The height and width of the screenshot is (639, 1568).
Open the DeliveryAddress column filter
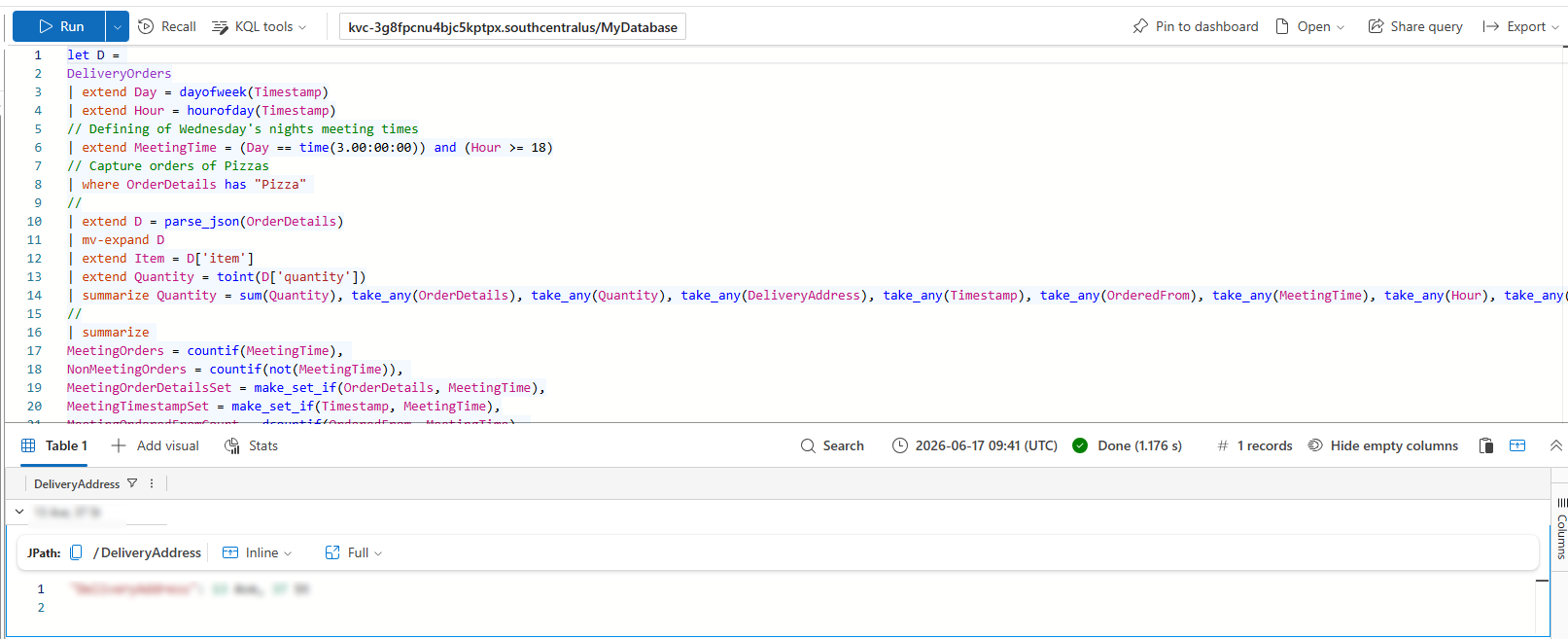click(132, 483)
